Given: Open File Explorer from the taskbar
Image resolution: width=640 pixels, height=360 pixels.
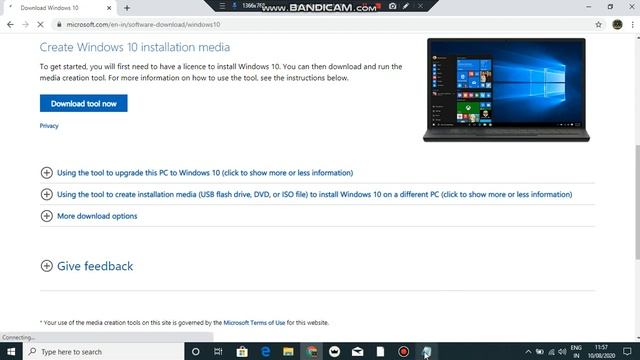Looking at the screenshot, I should pyautogui.click(x=288, y=351).
